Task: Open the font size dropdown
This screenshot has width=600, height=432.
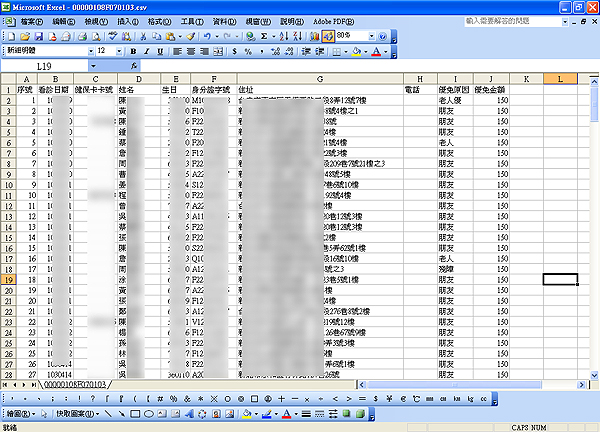Action: [120, 51]
